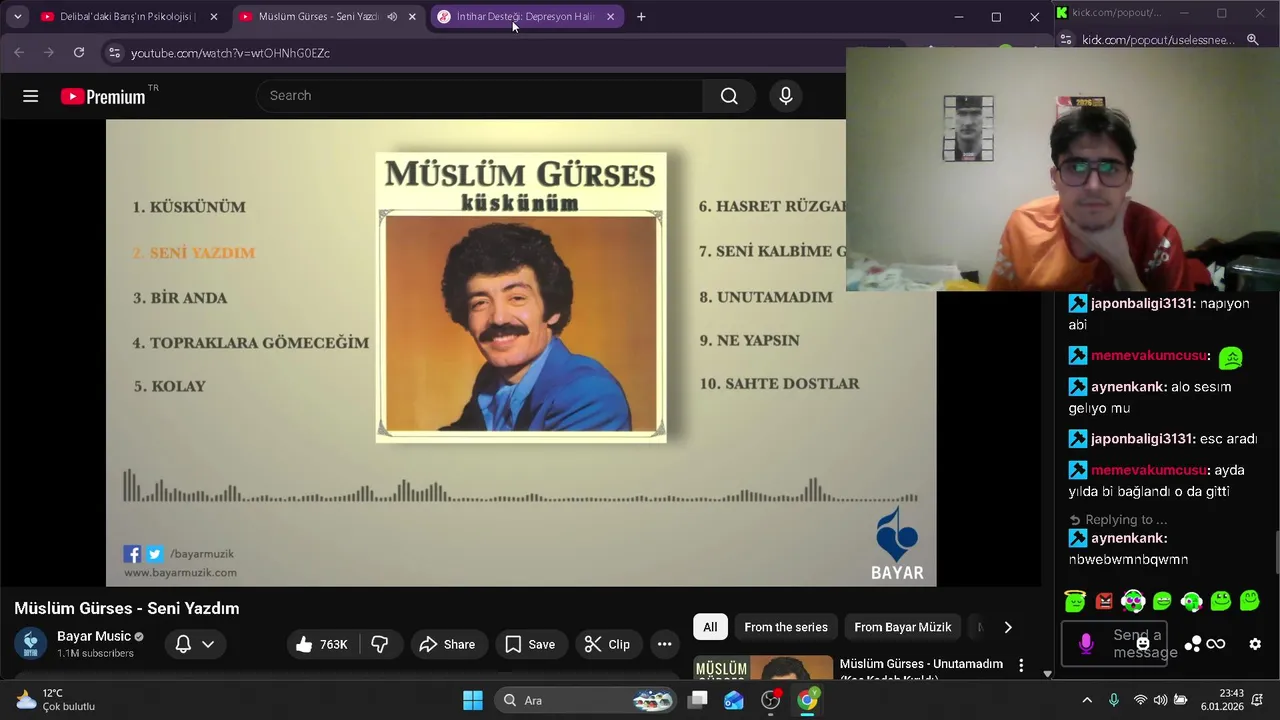Dislike the Seni Yazdım video
1280x720 pixels.
click(380, 644)
